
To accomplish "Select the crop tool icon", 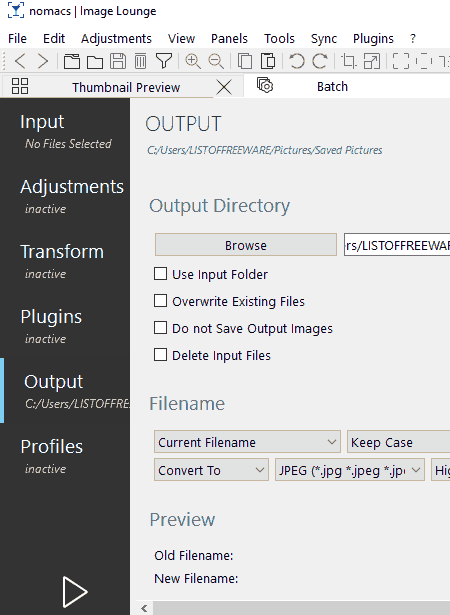I will click(x=349, y=61).
